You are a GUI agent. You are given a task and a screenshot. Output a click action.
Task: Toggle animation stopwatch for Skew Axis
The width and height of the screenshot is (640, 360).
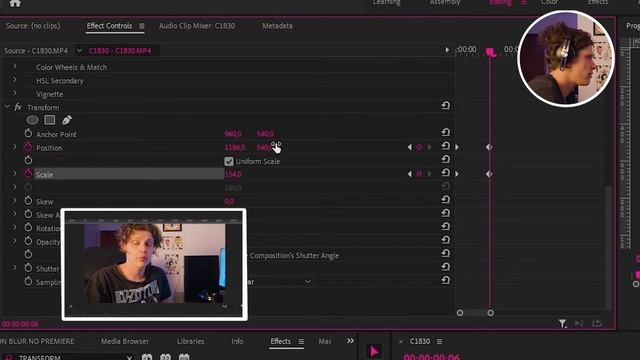[x=28, y=214]
